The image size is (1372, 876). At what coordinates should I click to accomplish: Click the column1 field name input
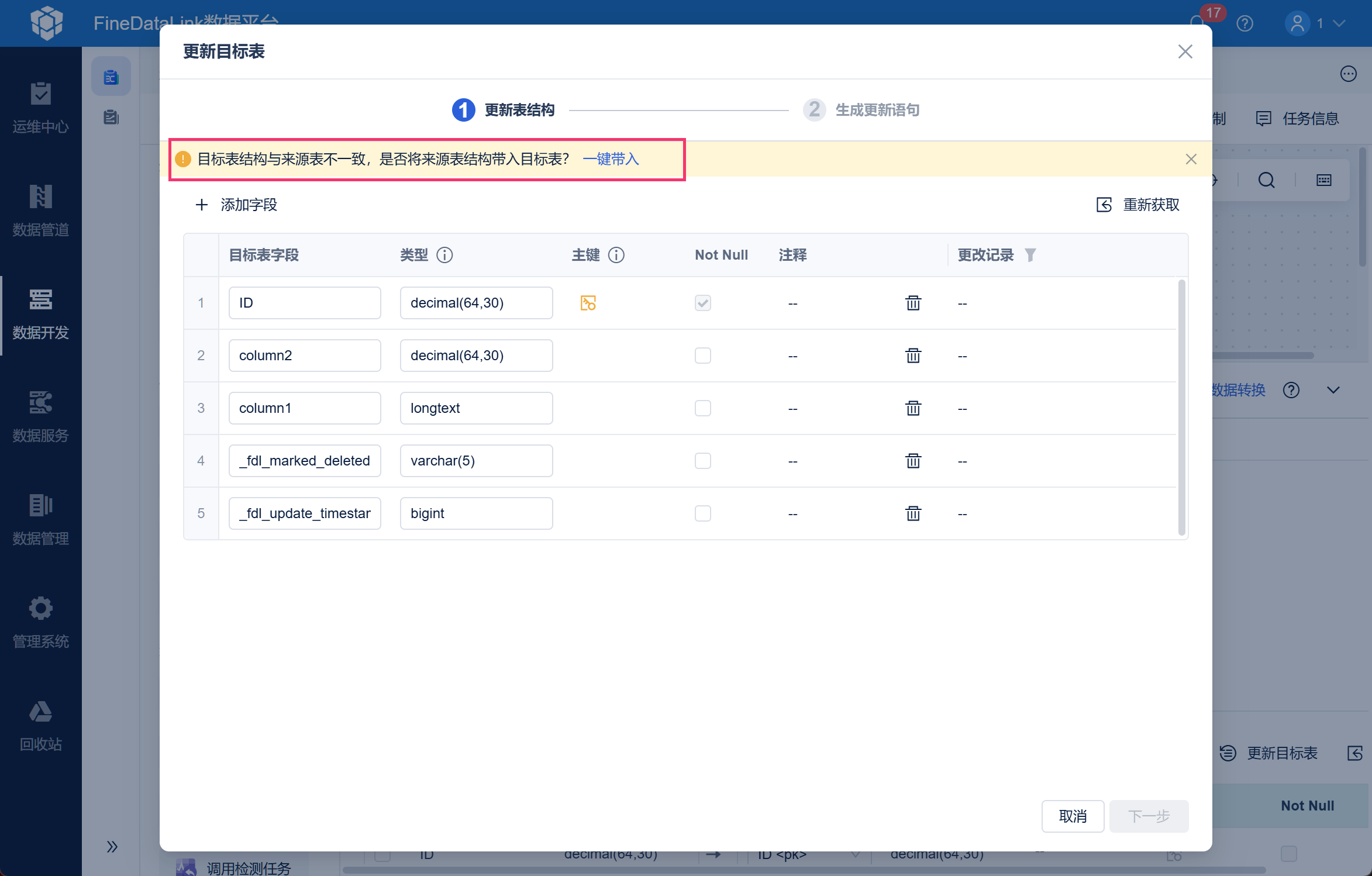[x=305, y=408]
